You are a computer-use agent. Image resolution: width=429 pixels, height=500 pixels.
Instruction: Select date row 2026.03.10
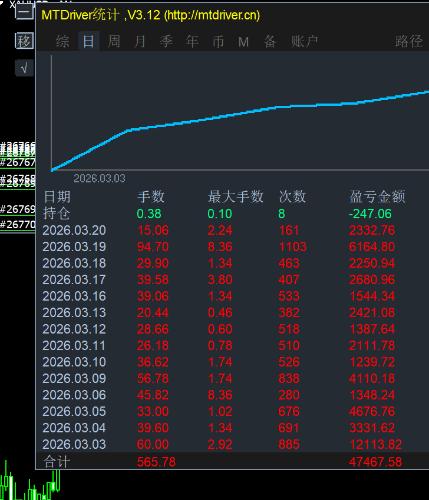[74, 362]
